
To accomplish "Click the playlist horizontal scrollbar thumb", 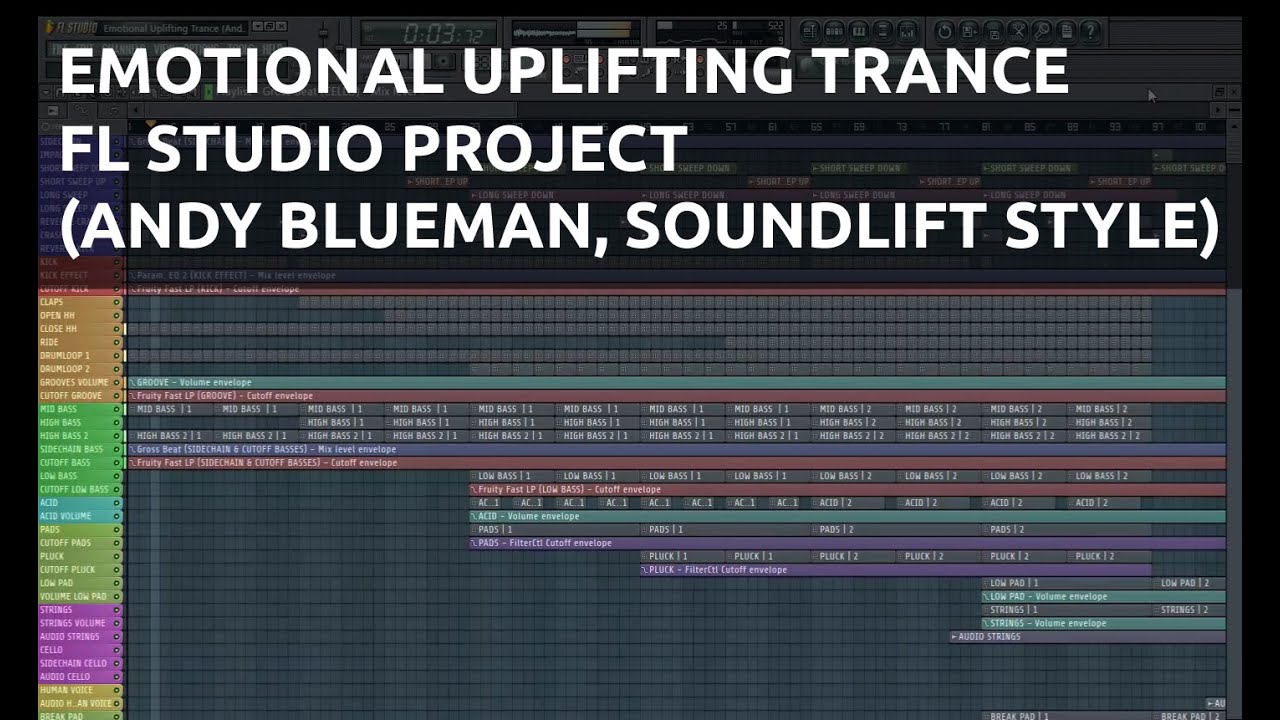I will click(x=331, y=111).
